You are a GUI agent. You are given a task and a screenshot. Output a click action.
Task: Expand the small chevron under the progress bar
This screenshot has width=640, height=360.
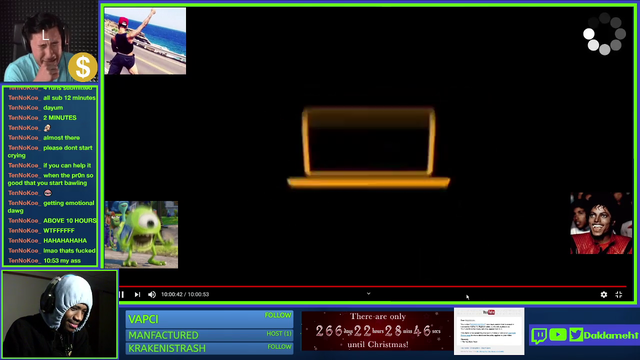[x=368, y=293]
